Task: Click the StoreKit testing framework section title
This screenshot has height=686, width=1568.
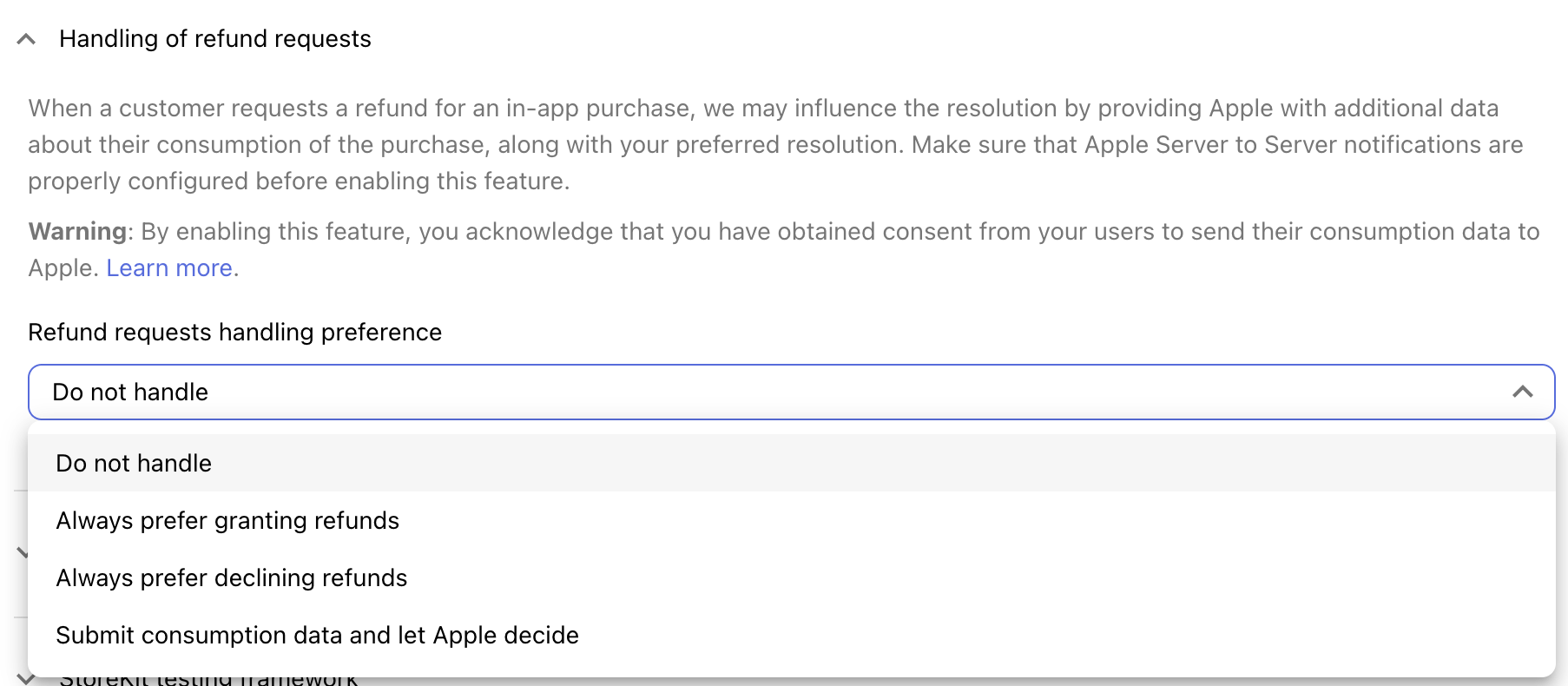Action: [x=208, y=680]
